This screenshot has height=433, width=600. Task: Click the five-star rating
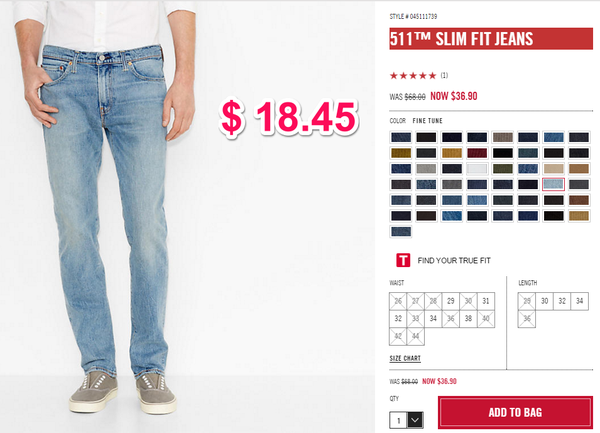coord(413,76)
